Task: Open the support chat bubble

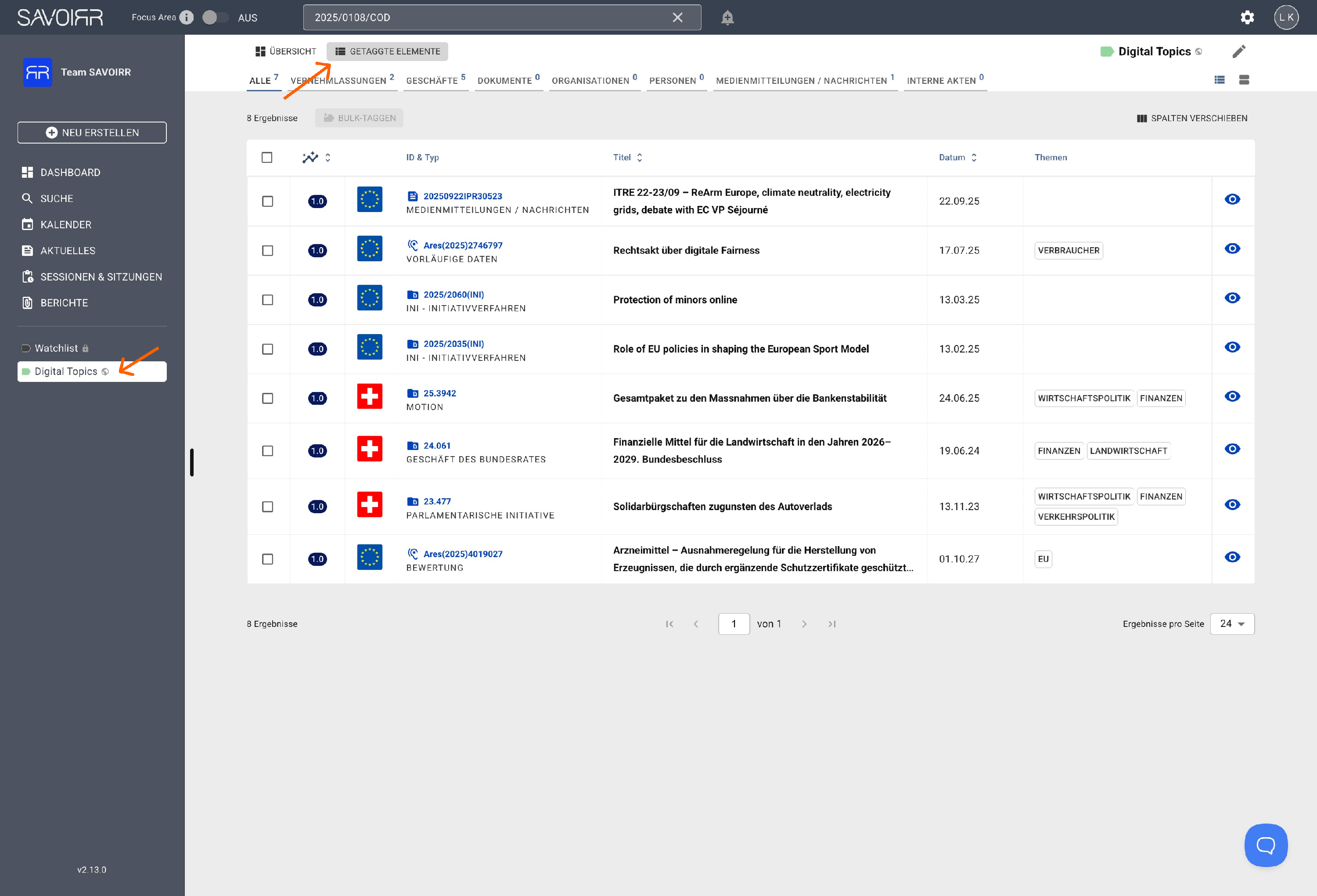Action: coord(1266,845)
